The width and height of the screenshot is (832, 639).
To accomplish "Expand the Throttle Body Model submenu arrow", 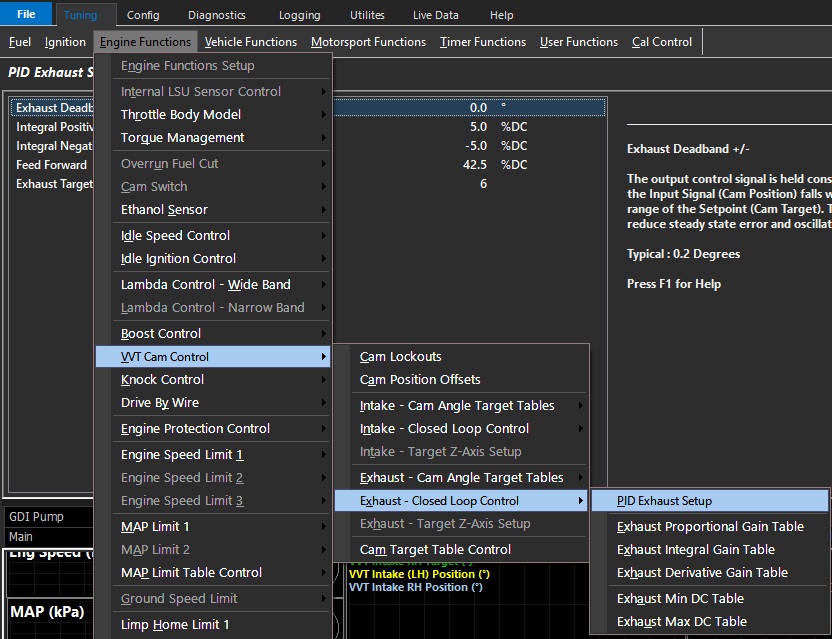I will (323, 115).
